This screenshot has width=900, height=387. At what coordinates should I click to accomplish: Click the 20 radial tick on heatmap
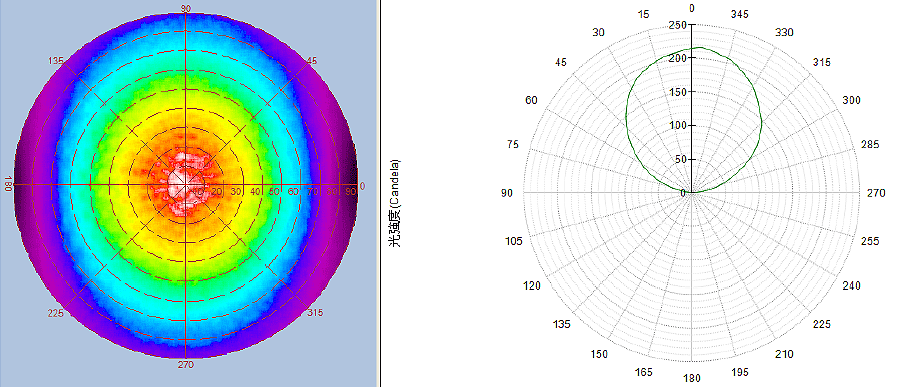(217, 191)
